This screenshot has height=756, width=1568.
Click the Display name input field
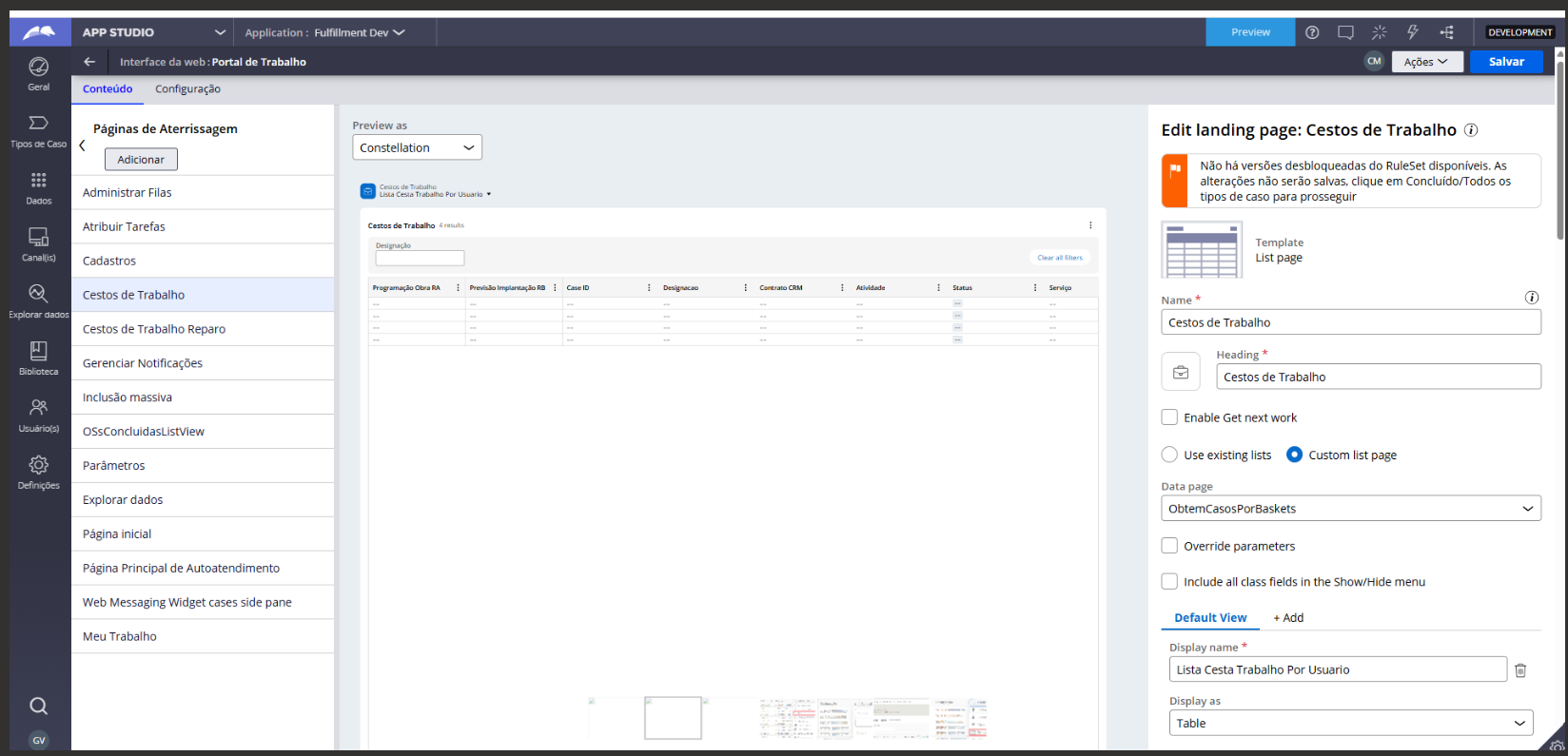1338,669
